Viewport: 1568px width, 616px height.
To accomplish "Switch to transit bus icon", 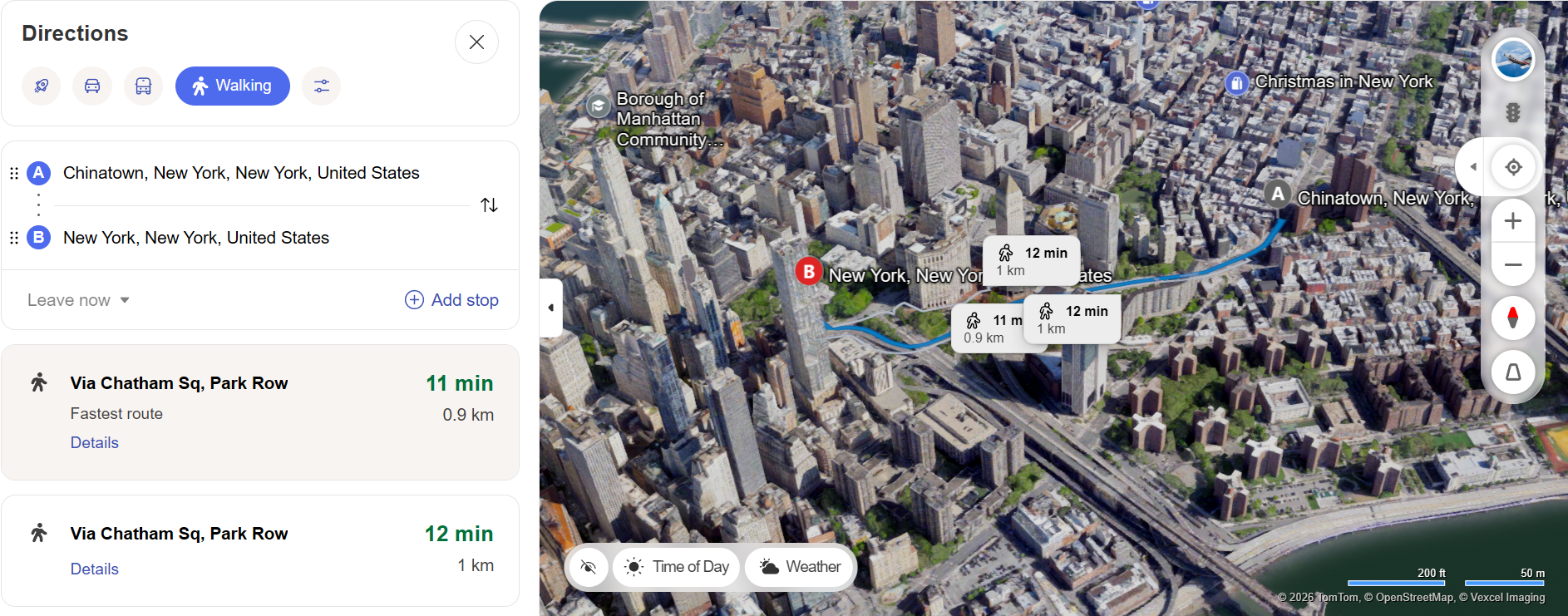I will 143,86.
